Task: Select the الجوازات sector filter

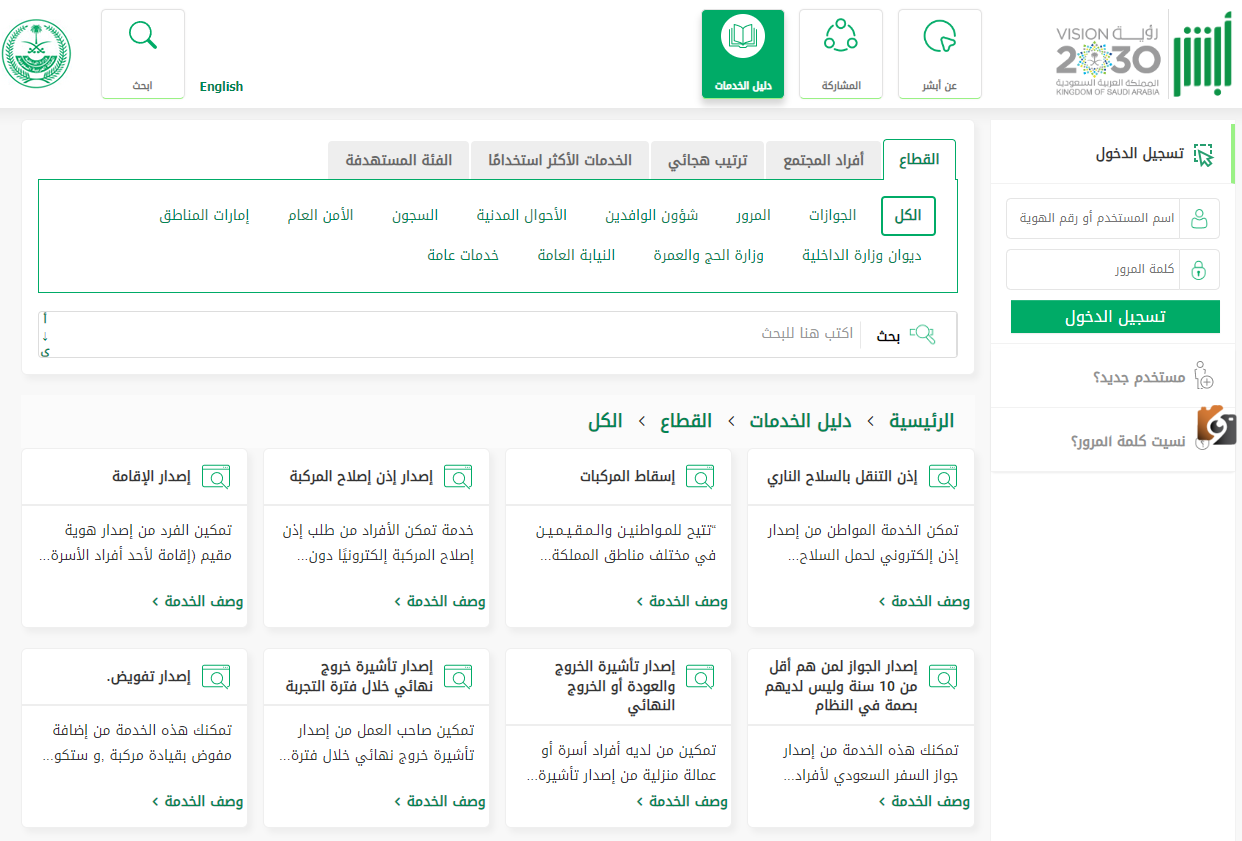Action: click(x=832, y=216)
